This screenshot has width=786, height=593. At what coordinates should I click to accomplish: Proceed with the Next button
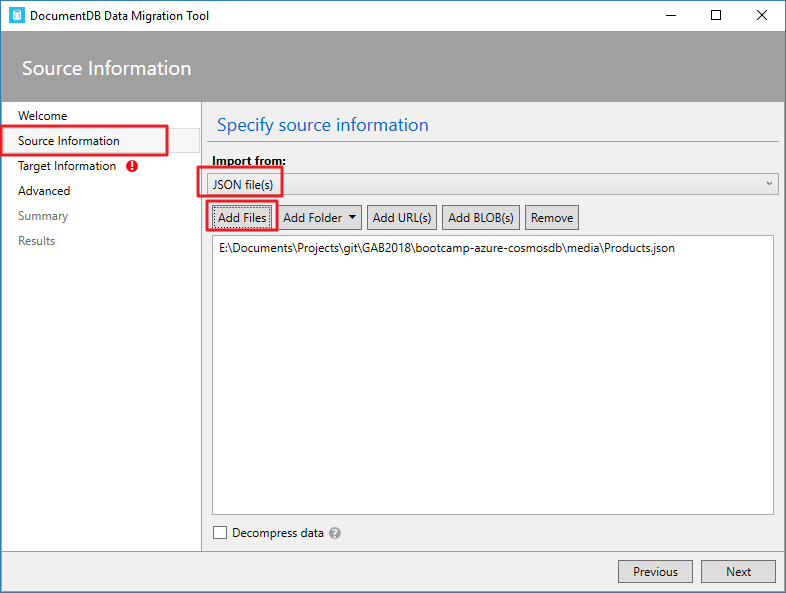[x=738, y=571]
